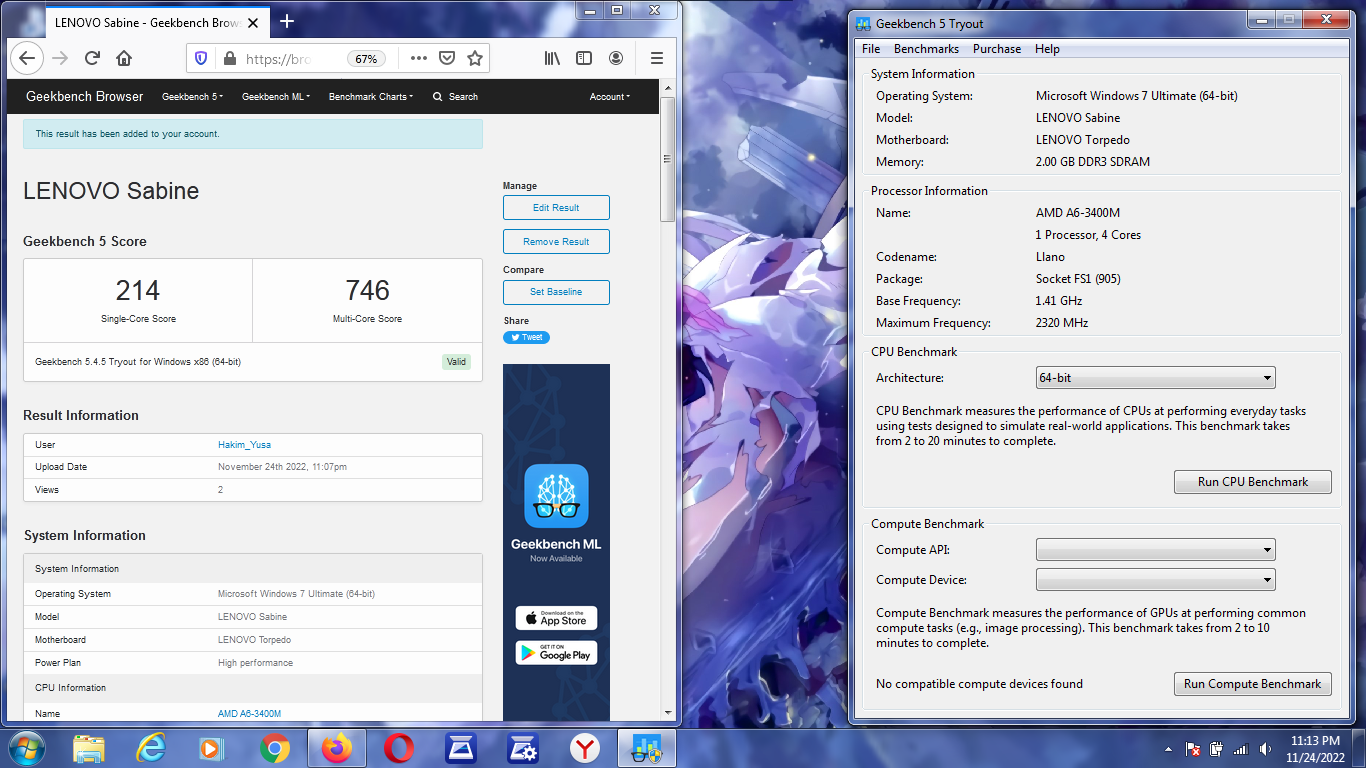This screenshot has height=768, width=1366.
Task: Click the volume speaker tray icon
Action: (x=1266, y=749)
